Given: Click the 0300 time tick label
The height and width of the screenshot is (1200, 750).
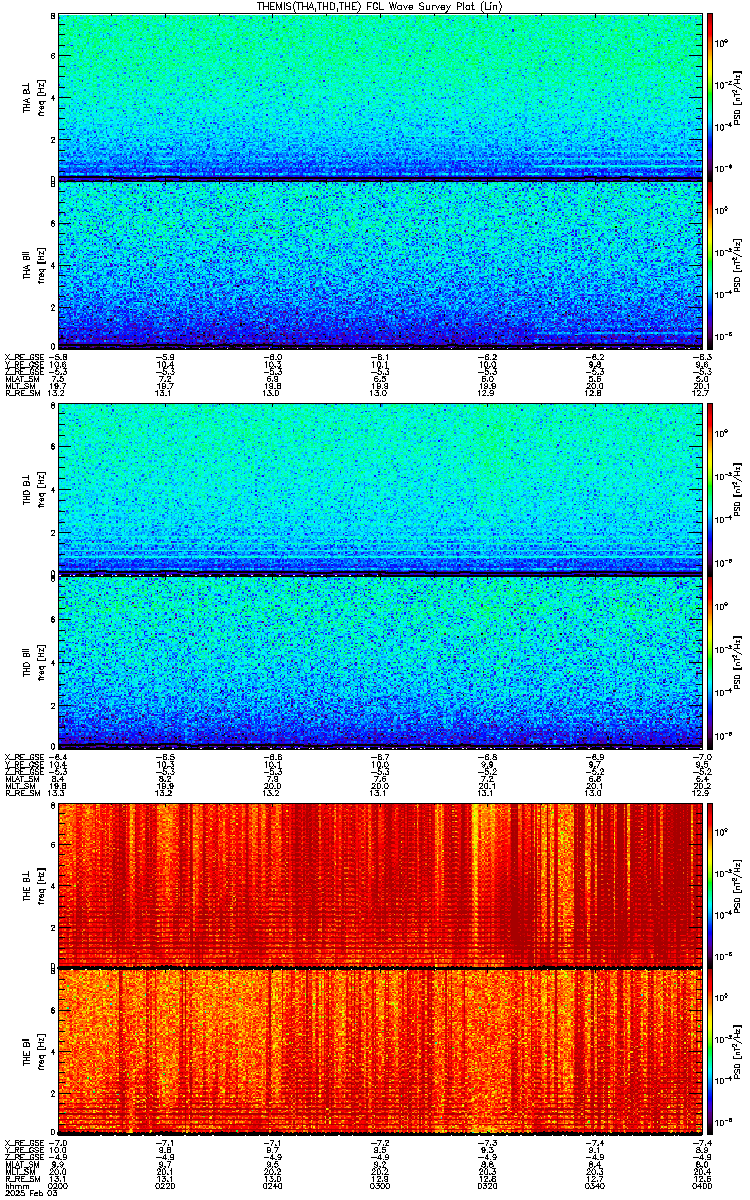Looking at the screenshot, I should (x=381, y=1185).
